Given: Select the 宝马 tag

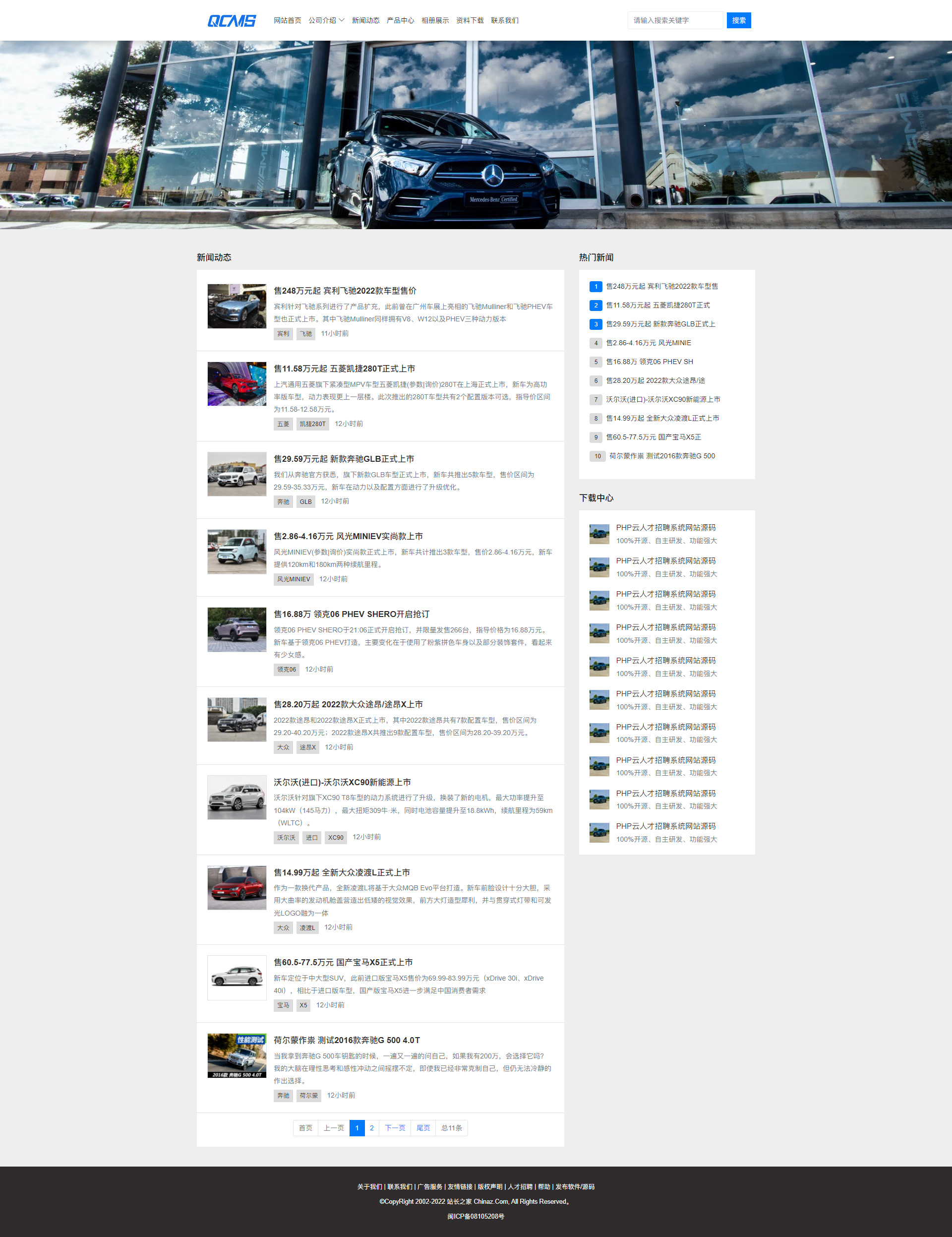Looking at the screenshot, I should point(283,1005).
